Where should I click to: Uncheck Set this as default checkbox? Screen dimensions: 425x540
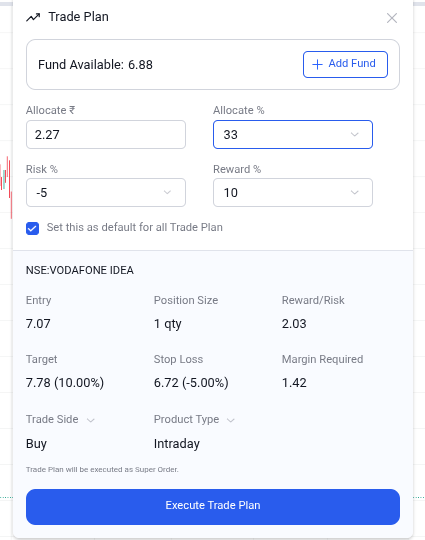click(32, 228)
